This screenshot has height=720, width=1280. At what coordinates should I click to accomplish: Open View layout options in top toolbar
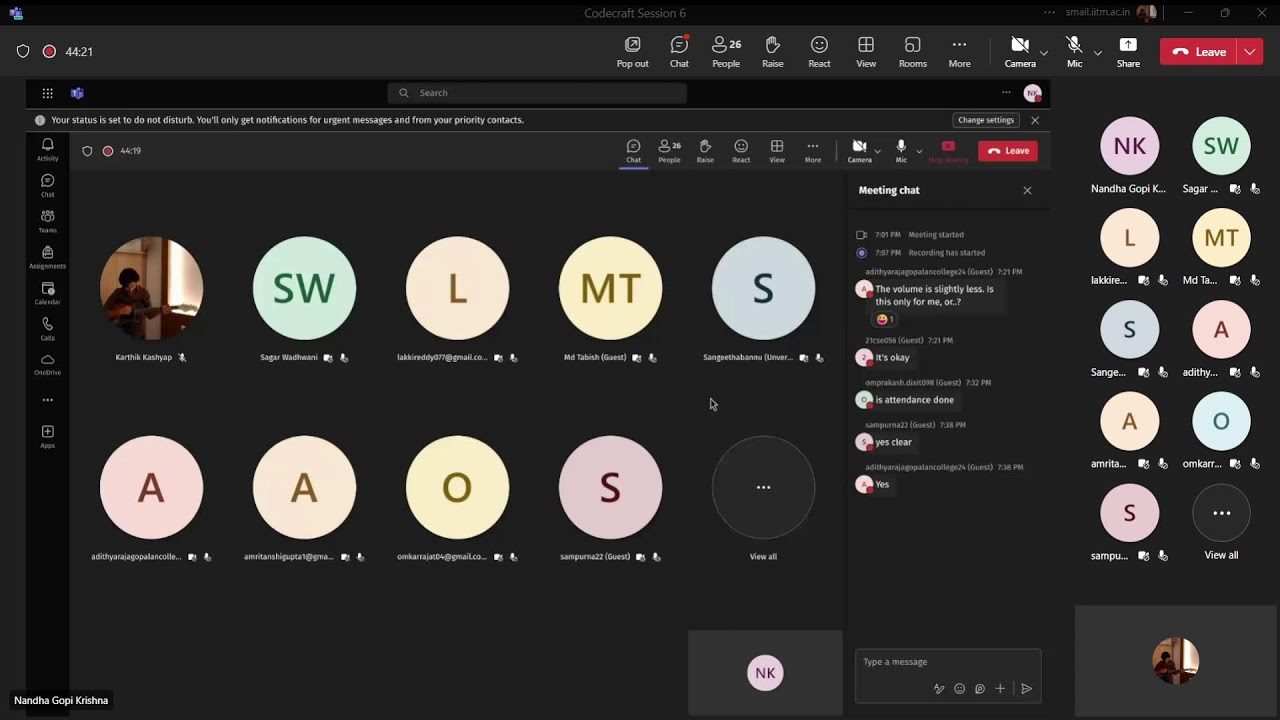click(866, 52)
